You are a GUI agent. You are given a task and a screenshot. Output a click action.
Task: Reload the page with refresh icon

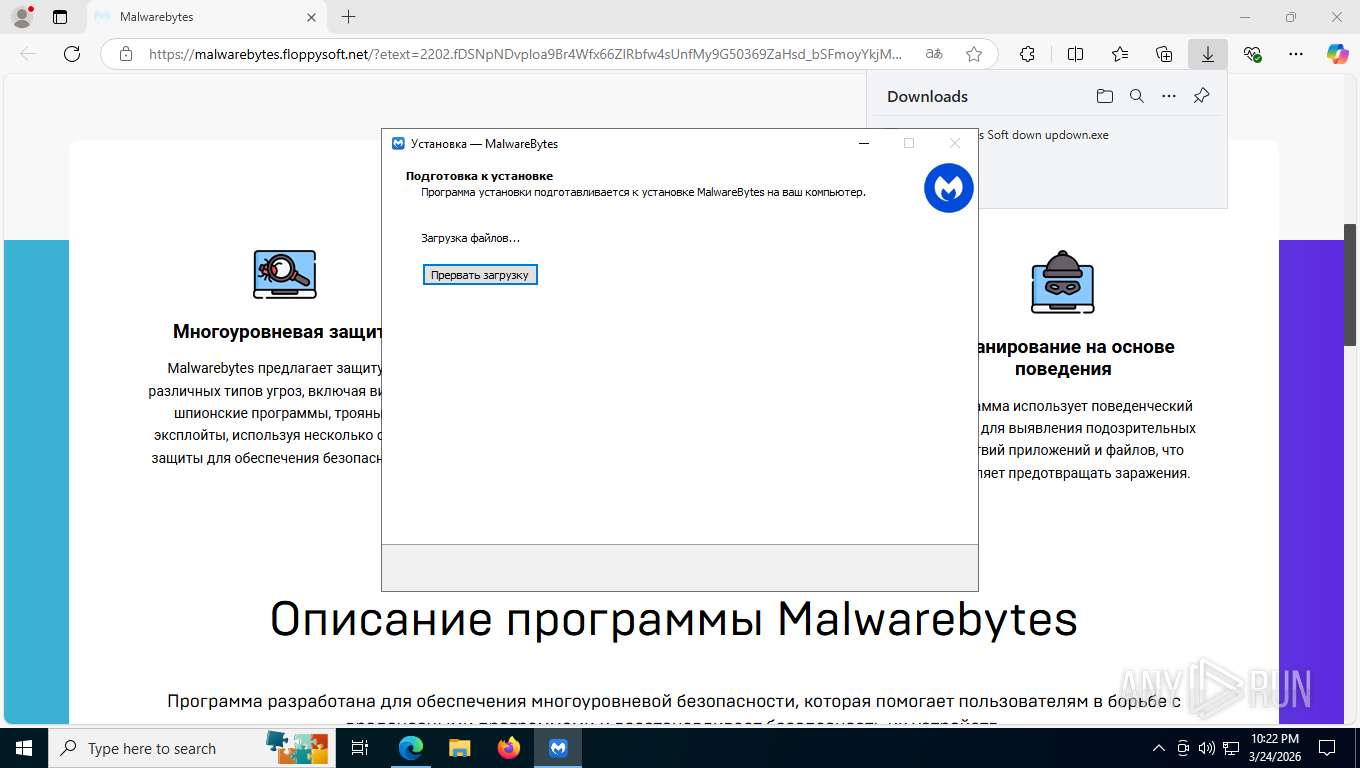click(72, 54)
